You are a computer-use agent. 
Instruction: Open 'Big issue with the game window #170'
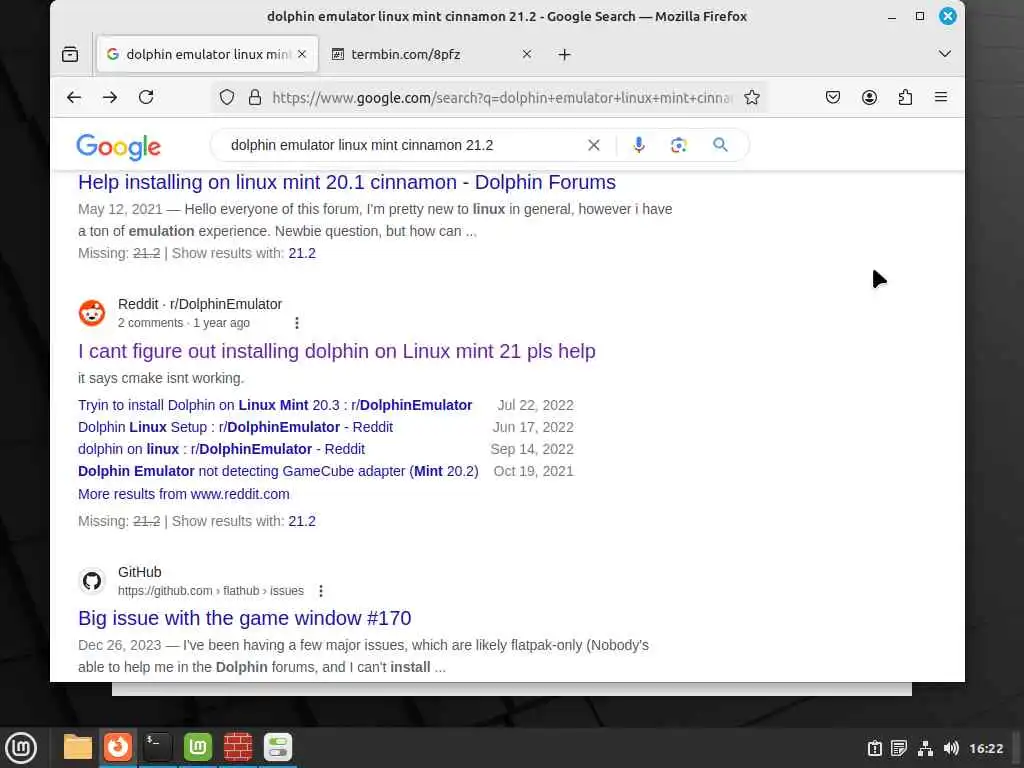[x=244, y=618]
